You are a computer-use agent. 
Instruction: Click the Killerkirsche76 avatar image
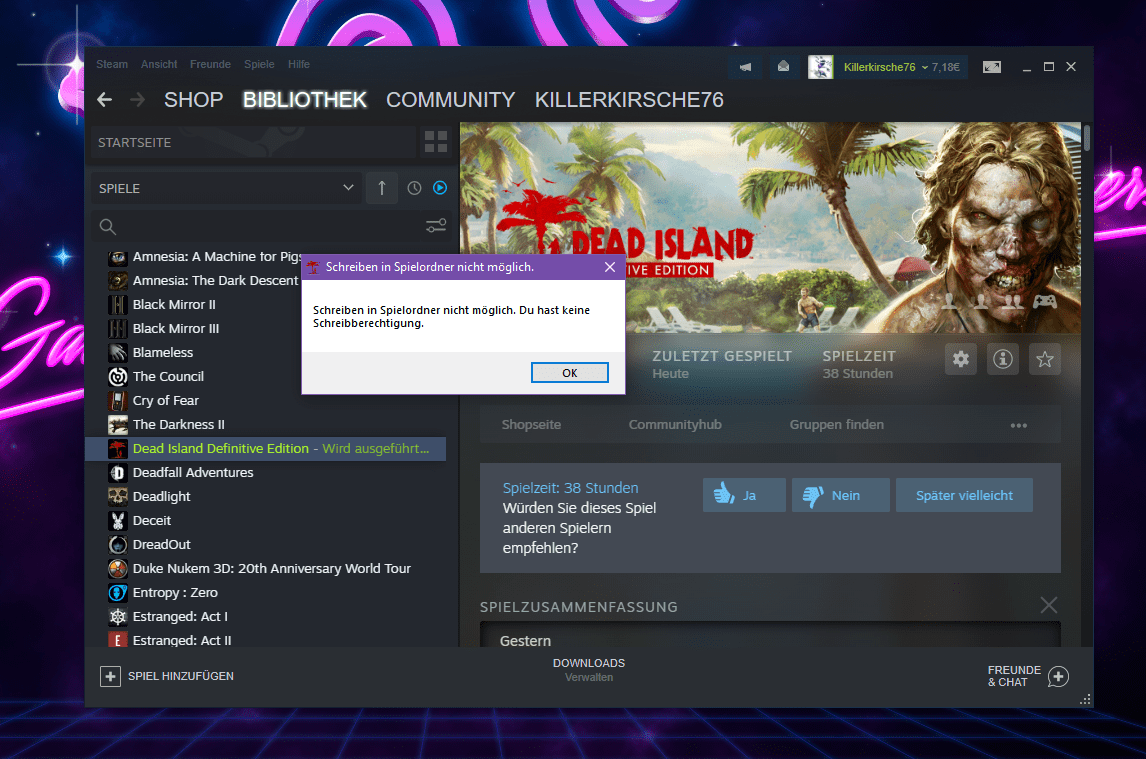click(820, 67)
